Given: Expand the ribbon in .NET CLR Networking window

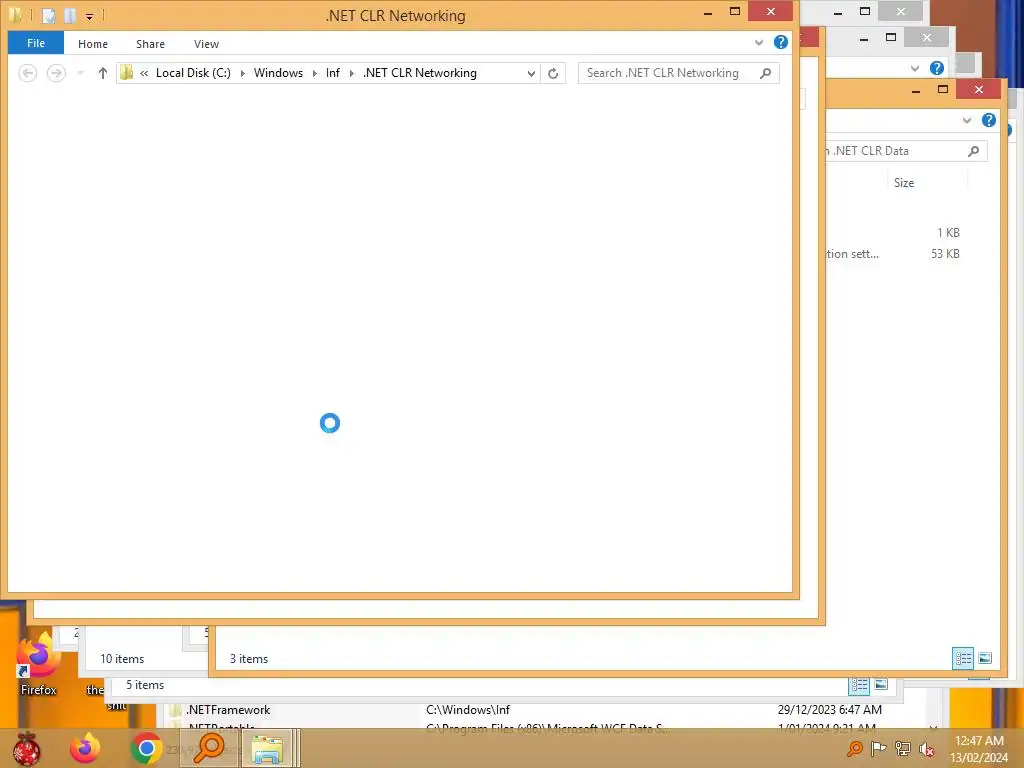Looking at the screenshot, I should [x=759, y=42].
